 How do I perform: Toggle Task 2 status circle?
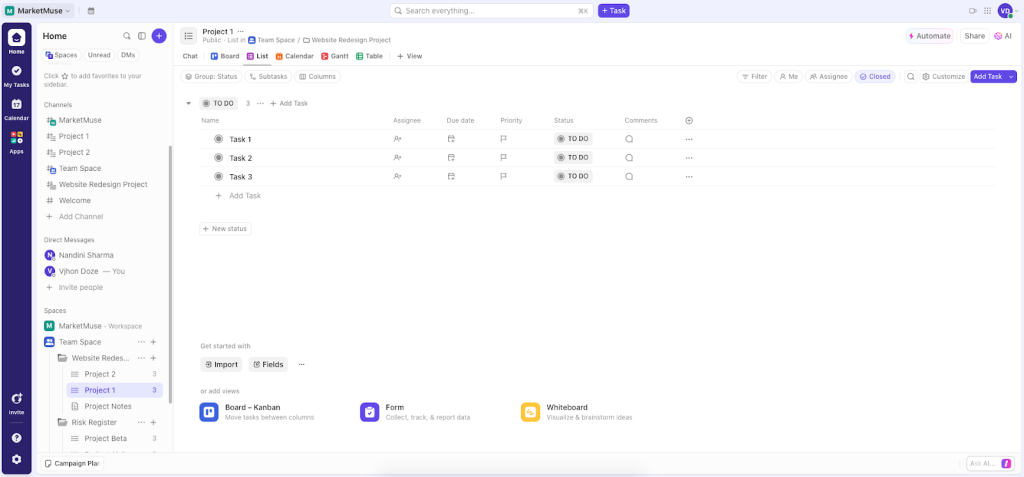(219, 157)
